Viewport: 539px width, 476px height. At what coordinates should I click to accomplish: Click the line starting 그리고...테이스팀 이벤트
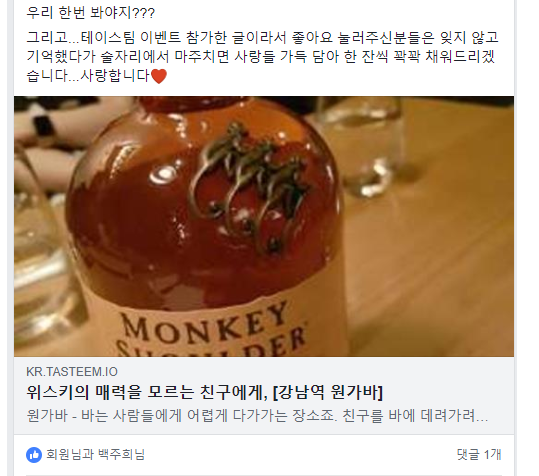click(x=262, y=37)
